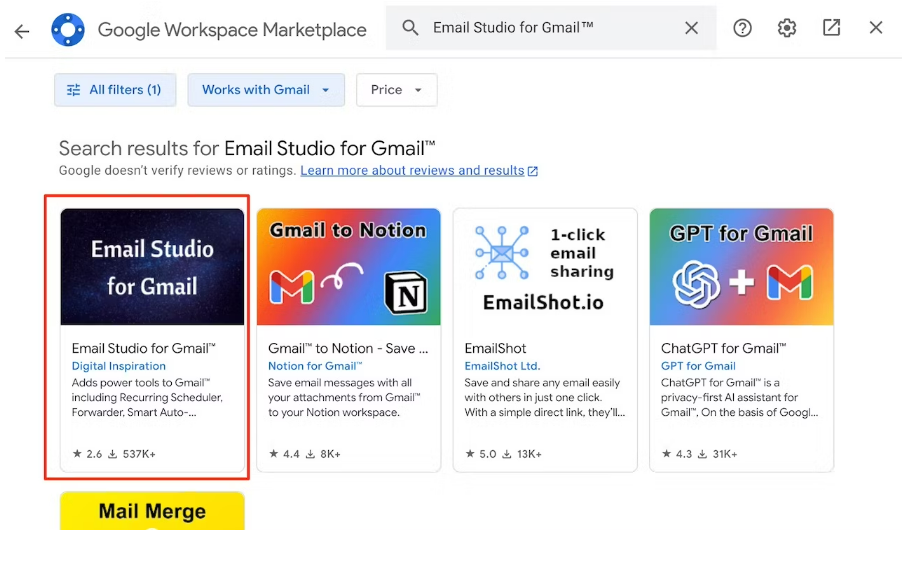Click the 13K+ download count
This screenshot has height=562, width=907.
[522, 454]
